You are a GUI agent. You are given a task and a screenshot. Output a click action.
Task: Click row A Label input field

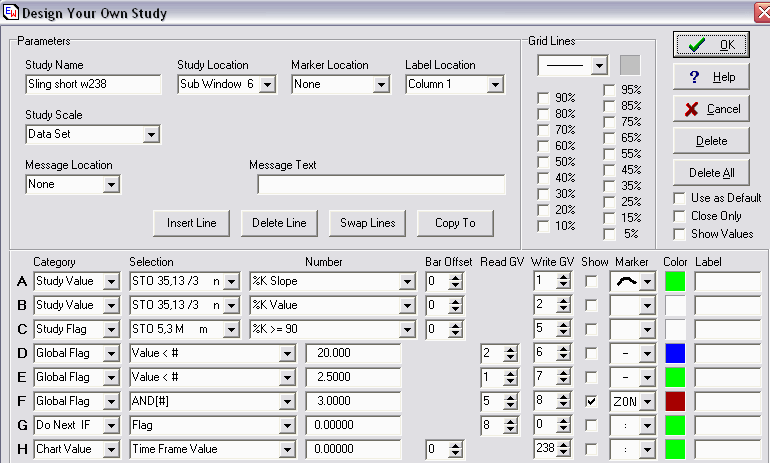click(x=728, y=282)
